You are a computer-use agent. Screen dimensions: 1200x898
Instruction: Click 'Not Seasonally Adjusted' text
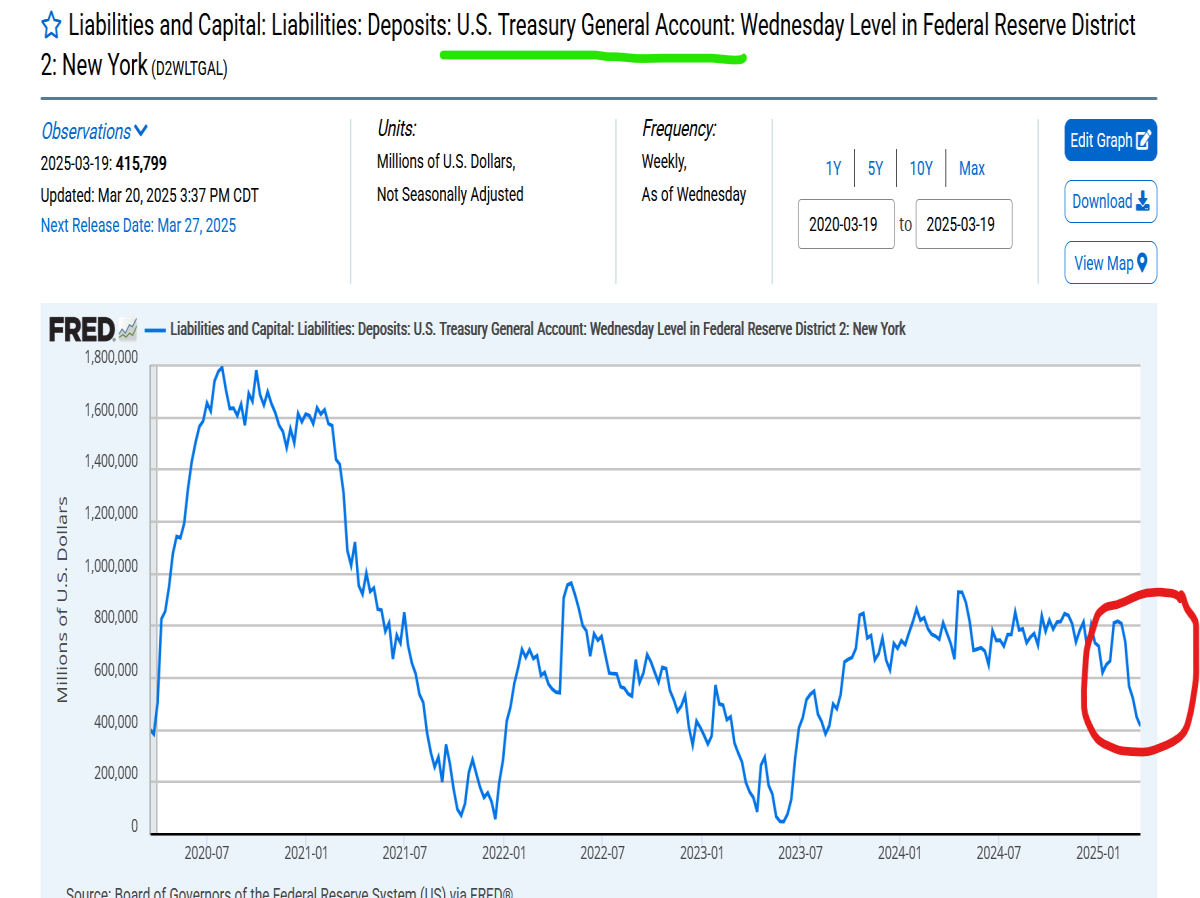(x=450, y=194)
